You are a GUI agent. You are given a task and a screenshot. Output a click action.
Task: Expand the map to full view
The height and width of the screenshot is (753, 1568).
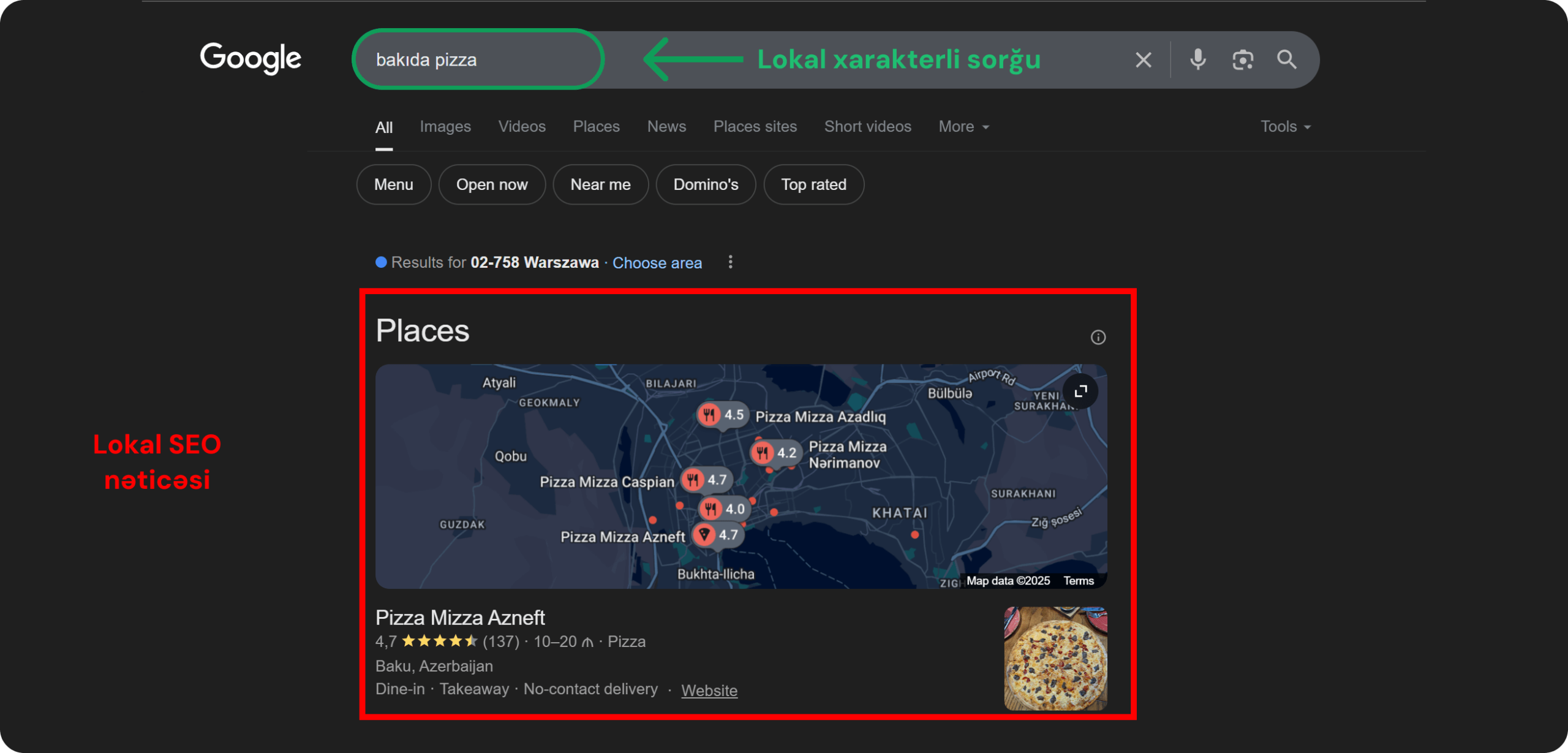click(1080, 391)
